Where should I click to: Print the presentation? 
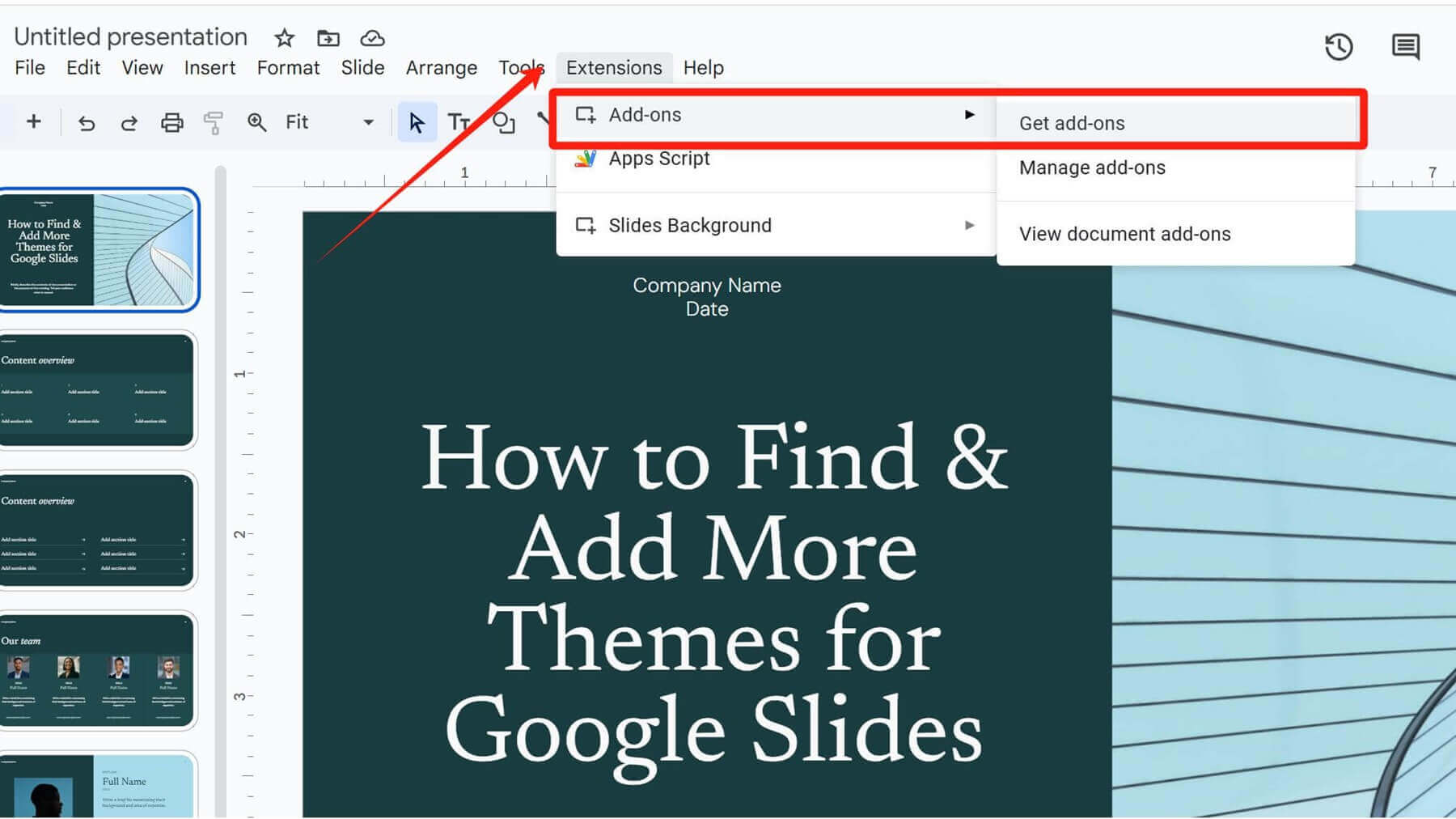point(171,122)
